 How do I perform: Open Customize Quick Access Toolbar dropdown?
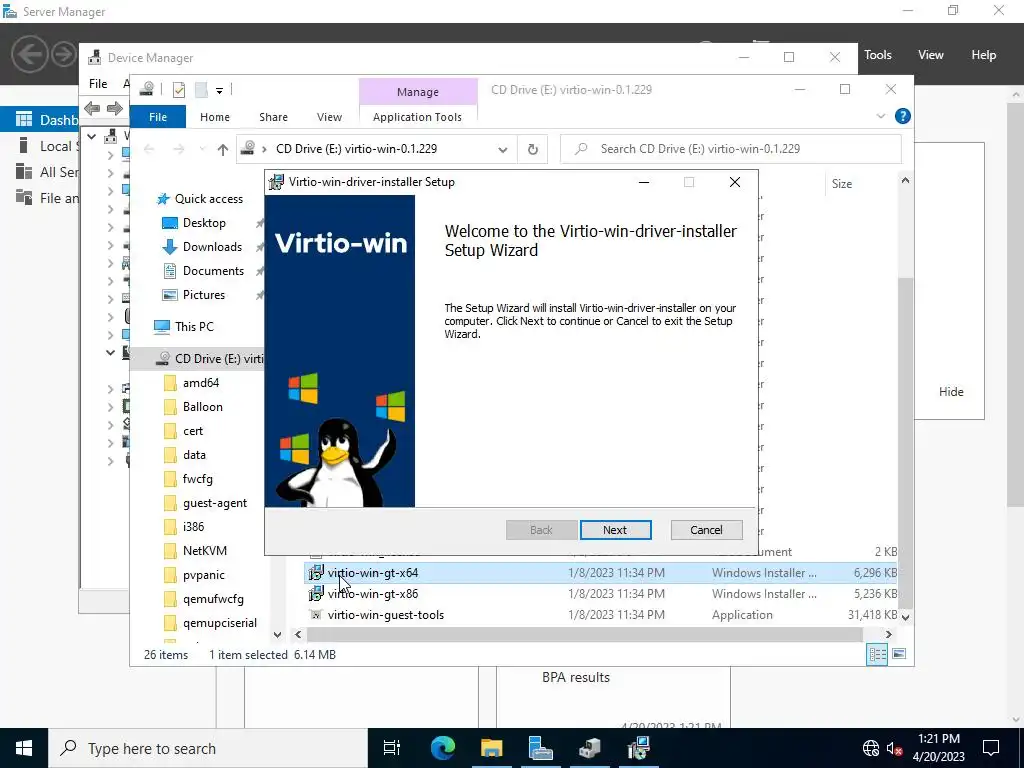tap(219, 90)
